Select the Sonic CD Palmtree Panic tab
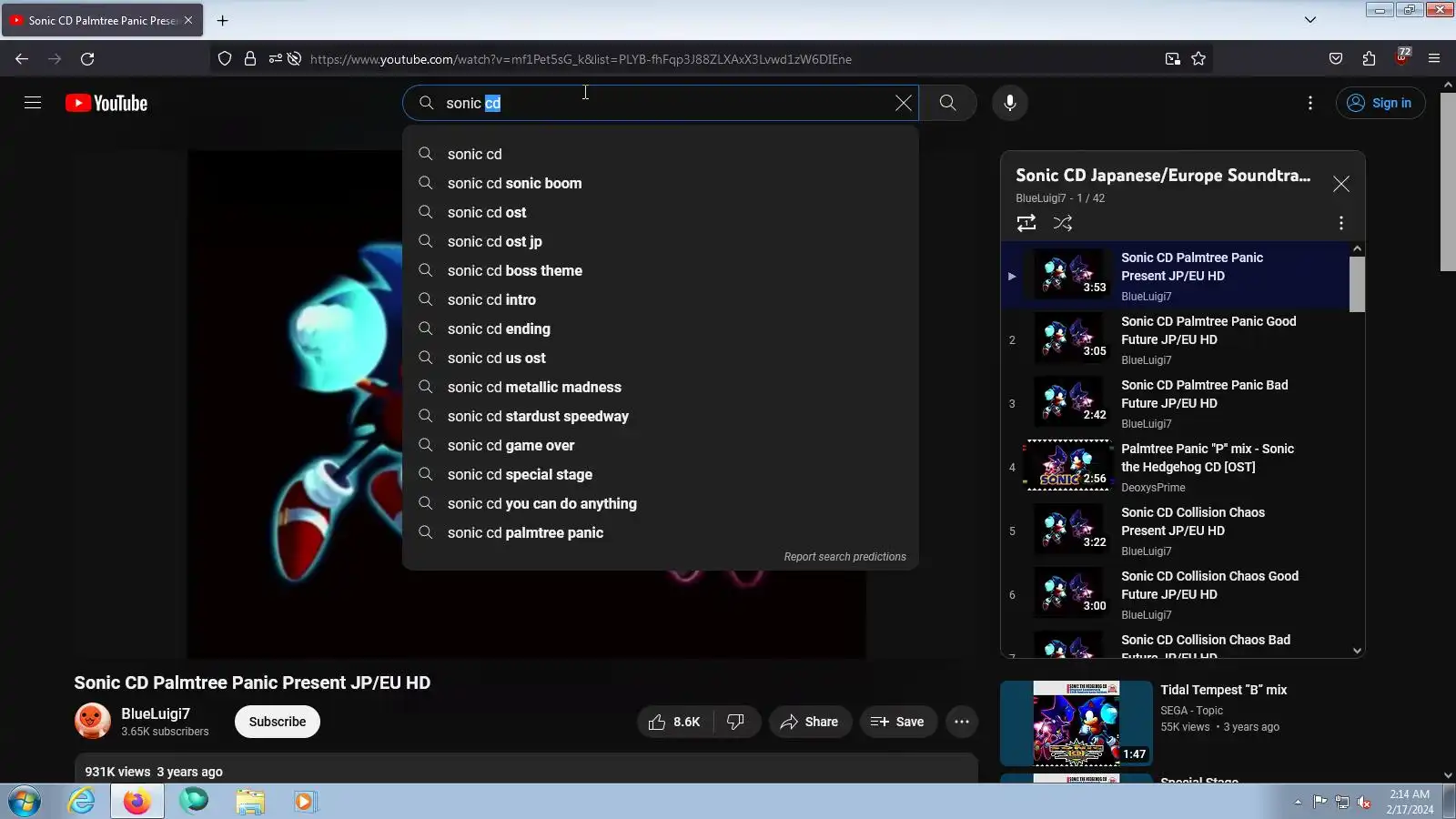Viewport: 1456px width, 819px height. click(x=102, y=20)
